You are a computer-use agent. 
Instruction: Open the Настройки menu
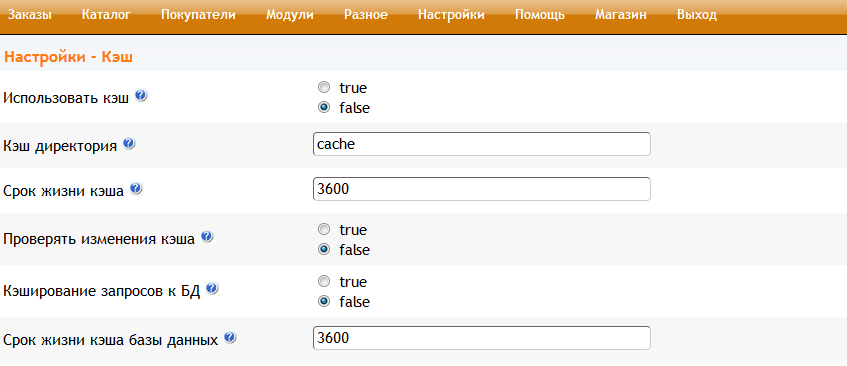pos(451,15)
